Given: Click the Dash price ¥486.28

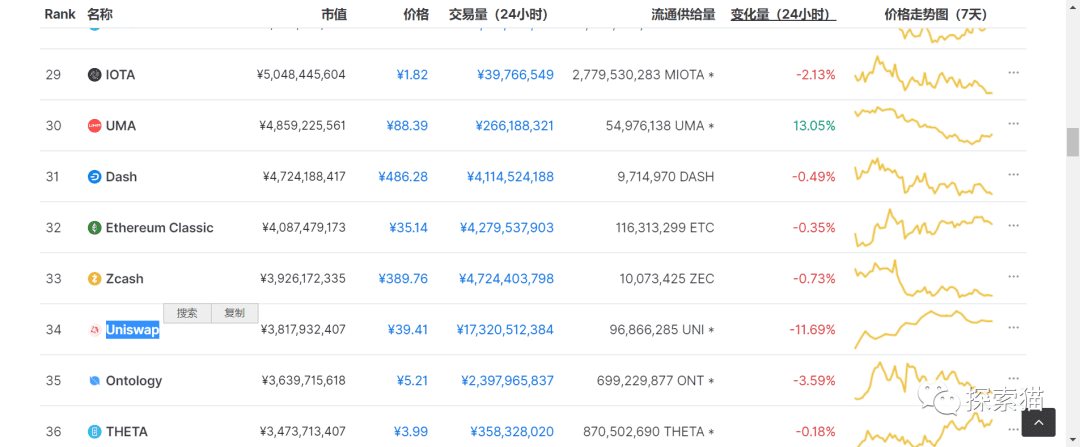Looking at the screenshot, I should point(403,177).
